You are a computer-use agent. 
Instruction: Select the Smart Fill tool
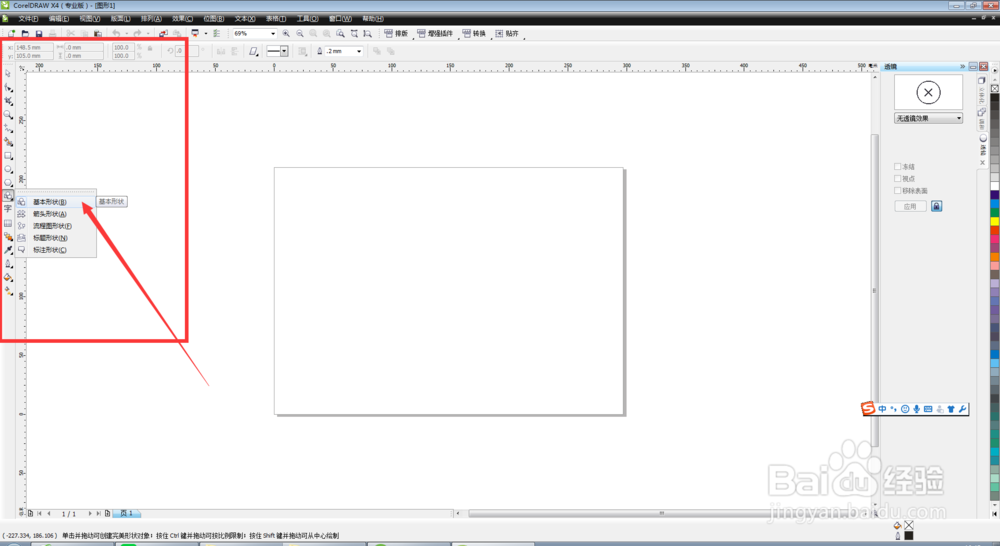click(8, 142)
